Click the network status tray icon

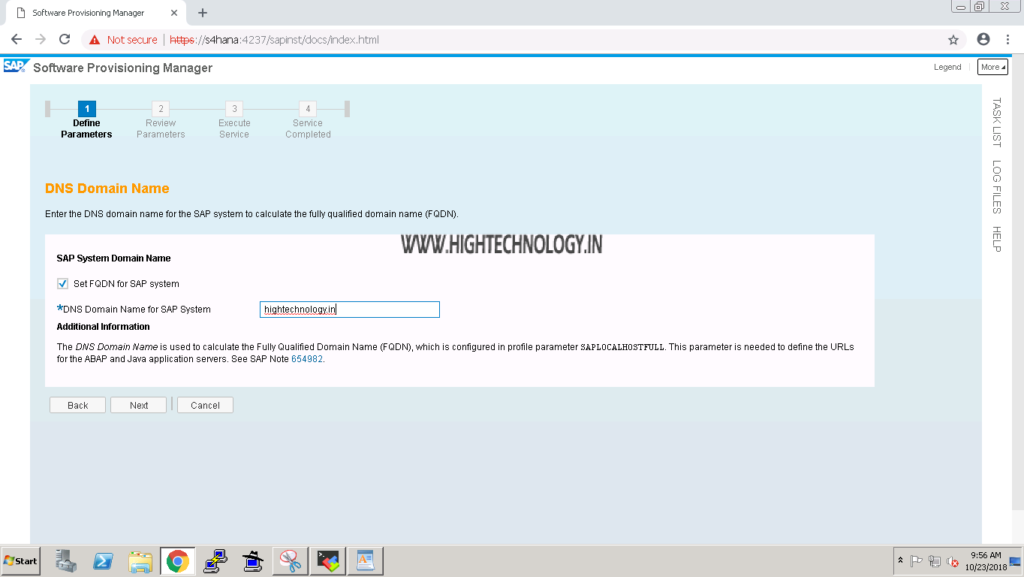pyautogui.click(x=935, y=561)
